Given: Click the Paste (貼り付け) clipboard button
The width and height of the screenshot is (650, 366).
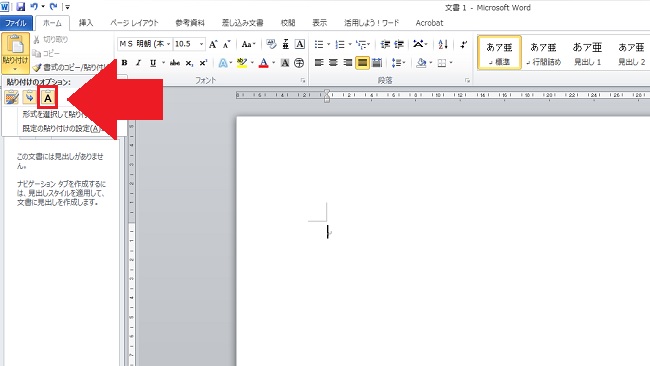Looking at the screenshot, I should click(x=15, y=54).
